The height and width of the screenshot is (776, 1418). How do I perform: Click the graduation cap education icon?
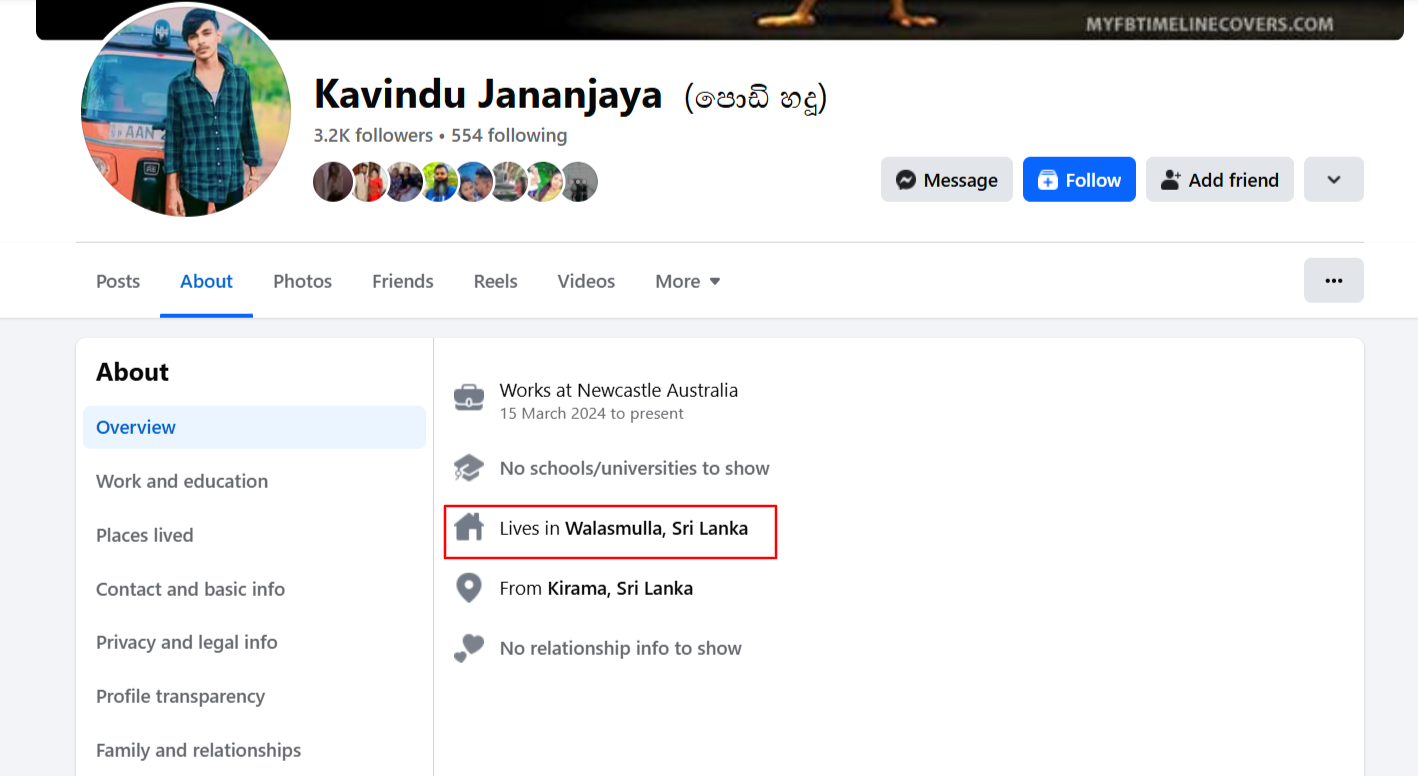tap(469, 468)
